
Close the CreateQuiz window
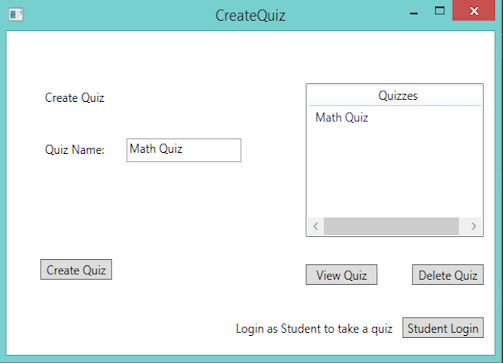pyautogui.click(x=474, y=11)
